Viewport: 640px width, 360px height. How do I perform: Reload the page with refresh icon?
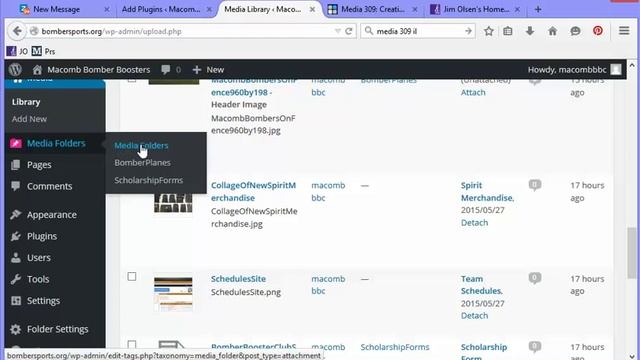click(349, 31)
